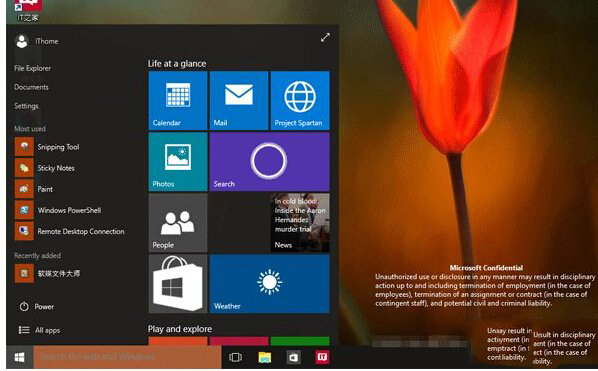This screenshot has height=371, width=598.
Task: Open the Weather tile
Action: (x=269, y=284)
